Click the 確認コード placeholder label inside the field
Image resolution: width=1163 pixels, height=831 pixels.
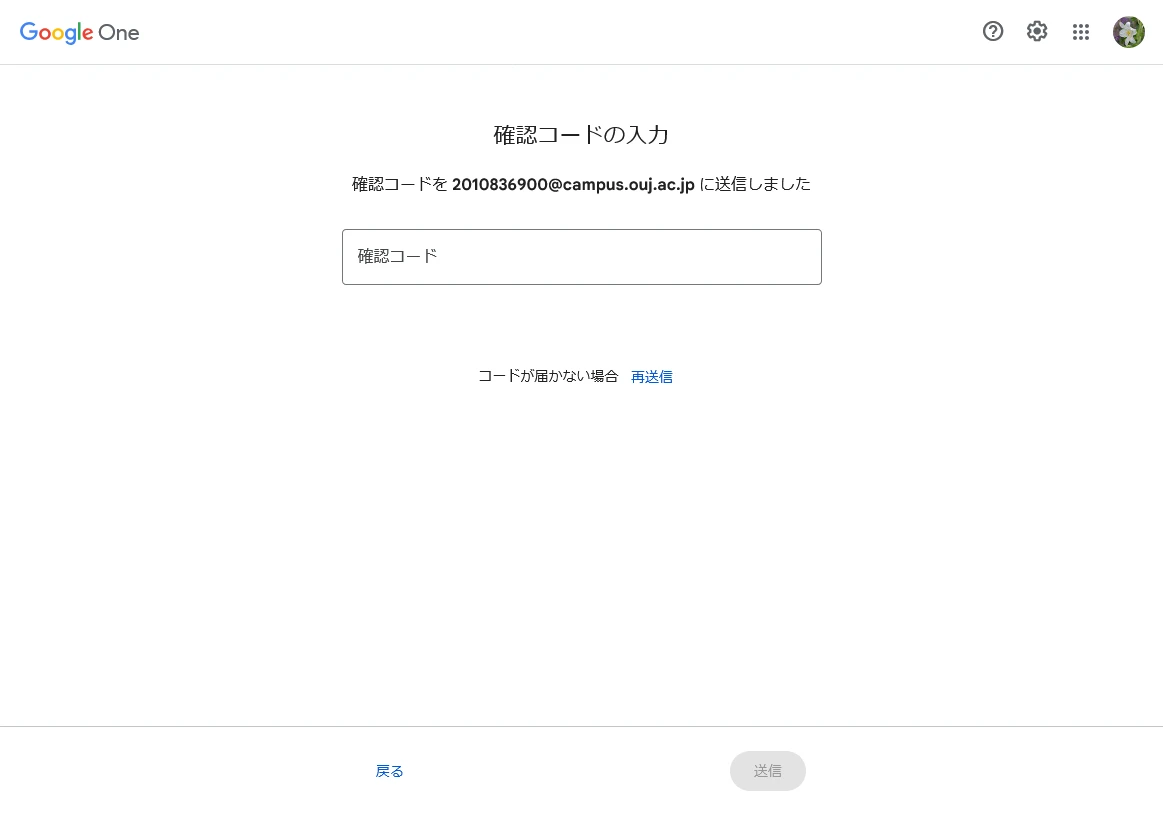pos(398,256)
